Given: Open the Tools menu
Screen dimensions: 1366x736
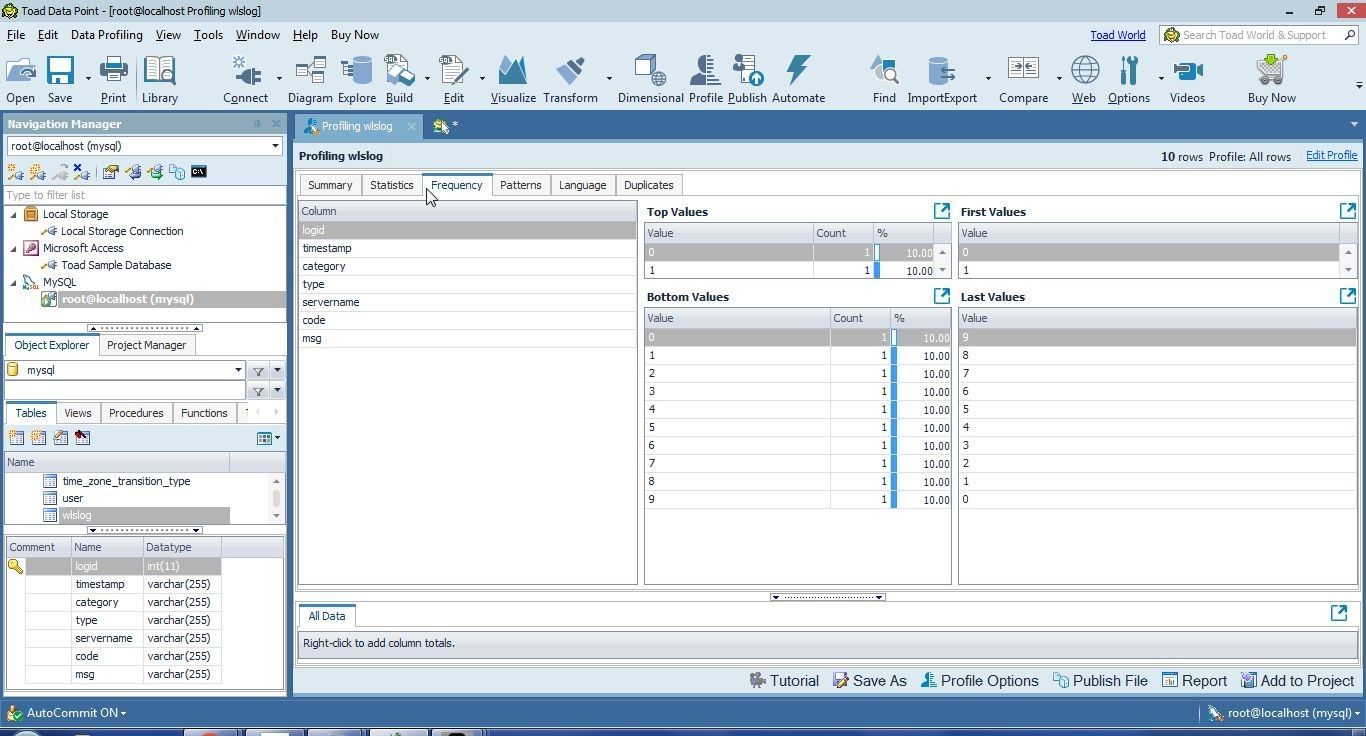Looking at the screenshot, I should (208, 35).
